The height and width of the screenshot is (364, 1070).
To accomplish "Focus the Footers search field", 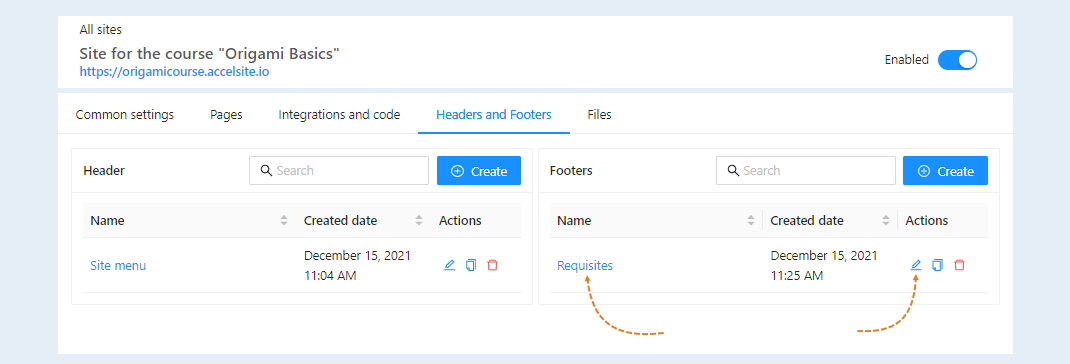I will [806, 171].
